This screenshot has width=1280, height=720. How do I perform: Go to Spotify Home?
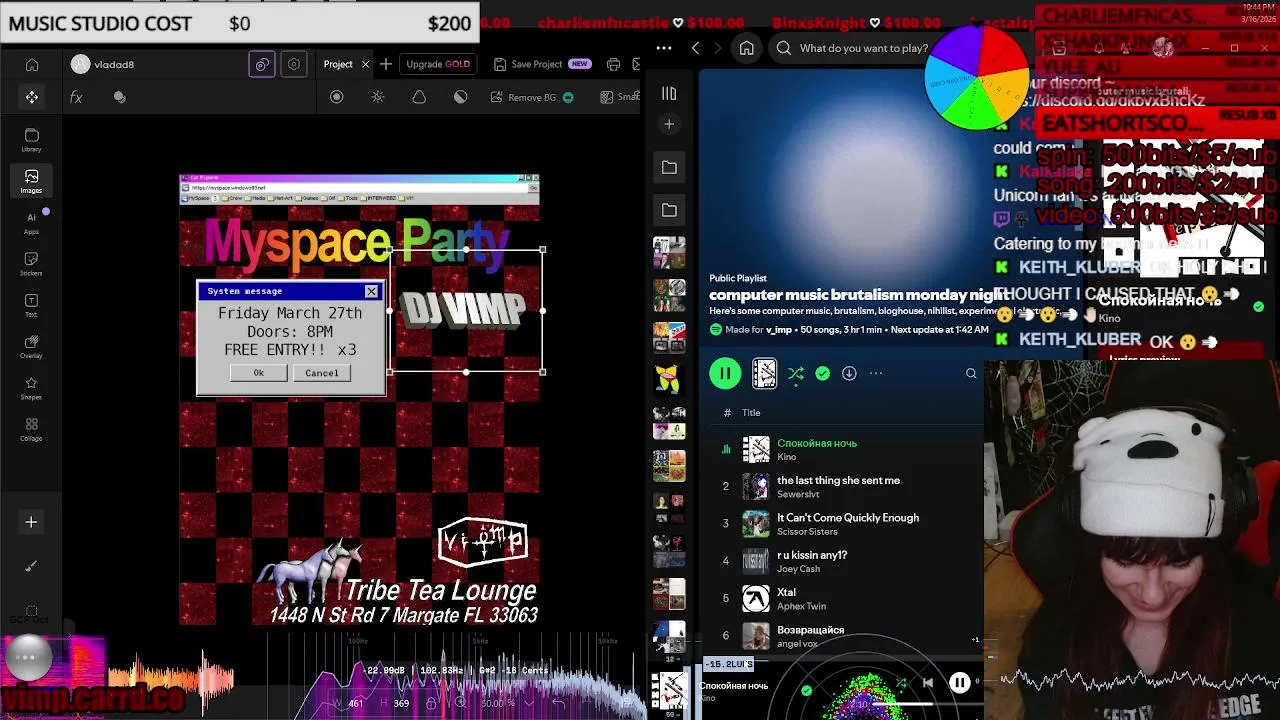pos(746,48)
